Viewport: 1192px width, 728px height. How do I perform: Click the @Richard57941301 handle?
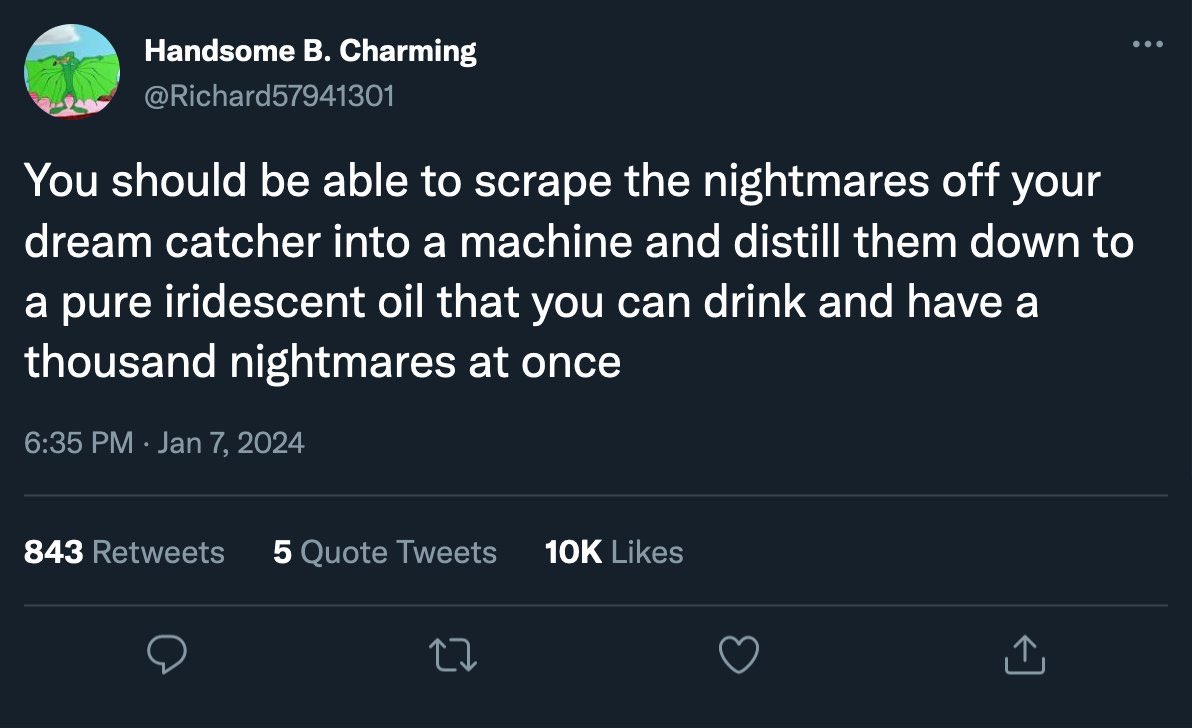269,95
